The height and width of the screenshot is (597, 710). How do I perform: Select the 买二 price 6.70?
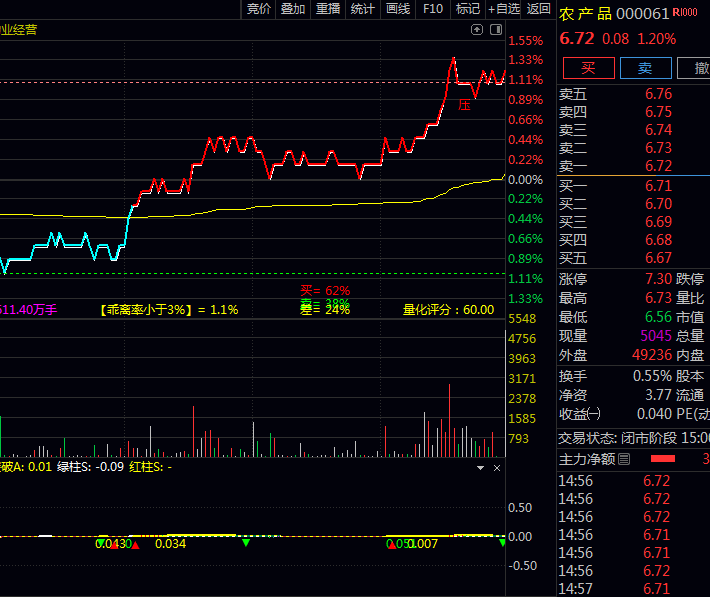tap(658, 204)
